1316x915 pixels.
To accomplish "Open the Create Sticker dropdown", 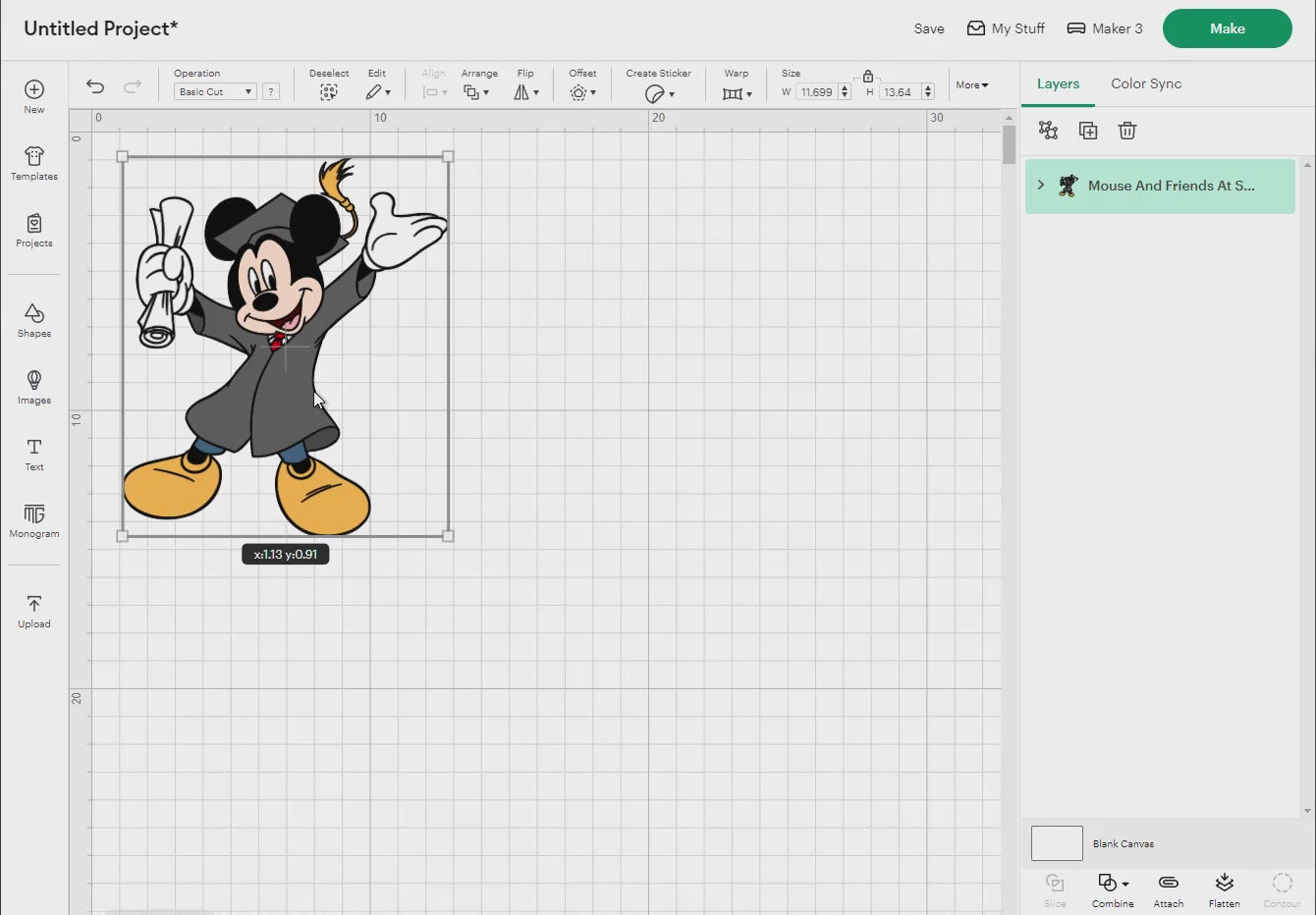I will point(659,93).
